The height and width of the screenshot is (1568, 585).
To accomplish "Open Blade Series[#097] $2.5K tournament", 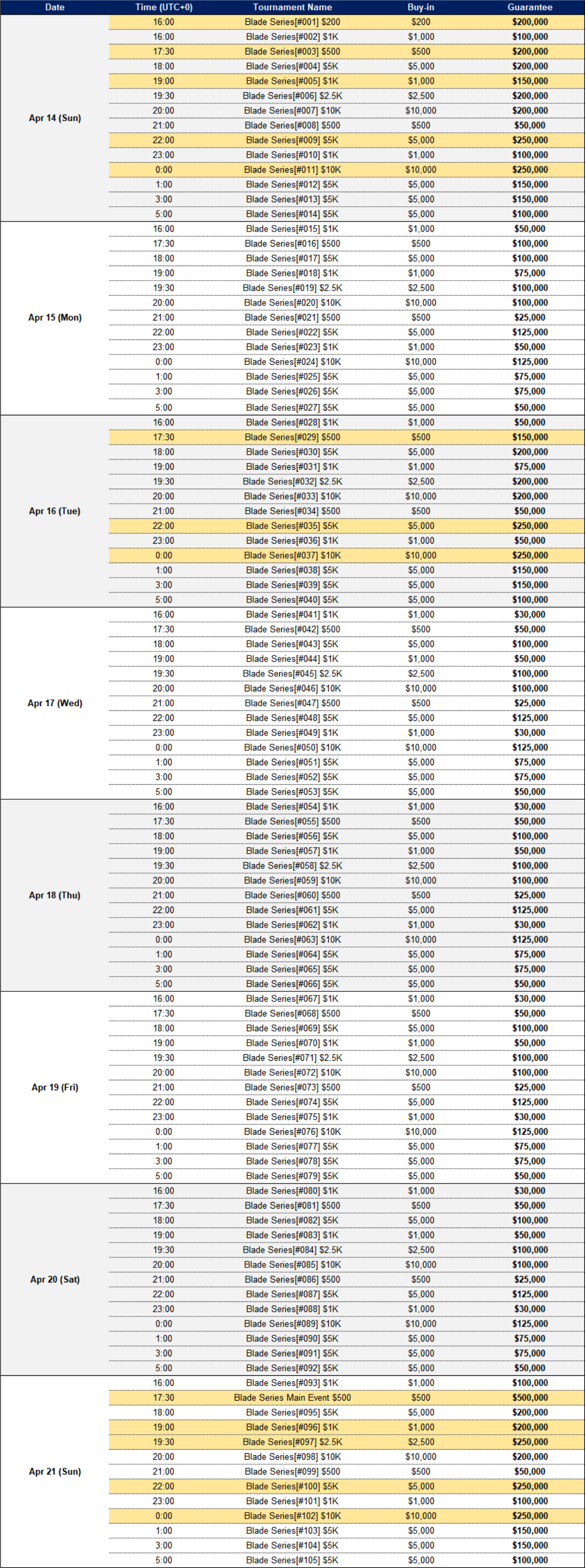I will point(293,1442).
